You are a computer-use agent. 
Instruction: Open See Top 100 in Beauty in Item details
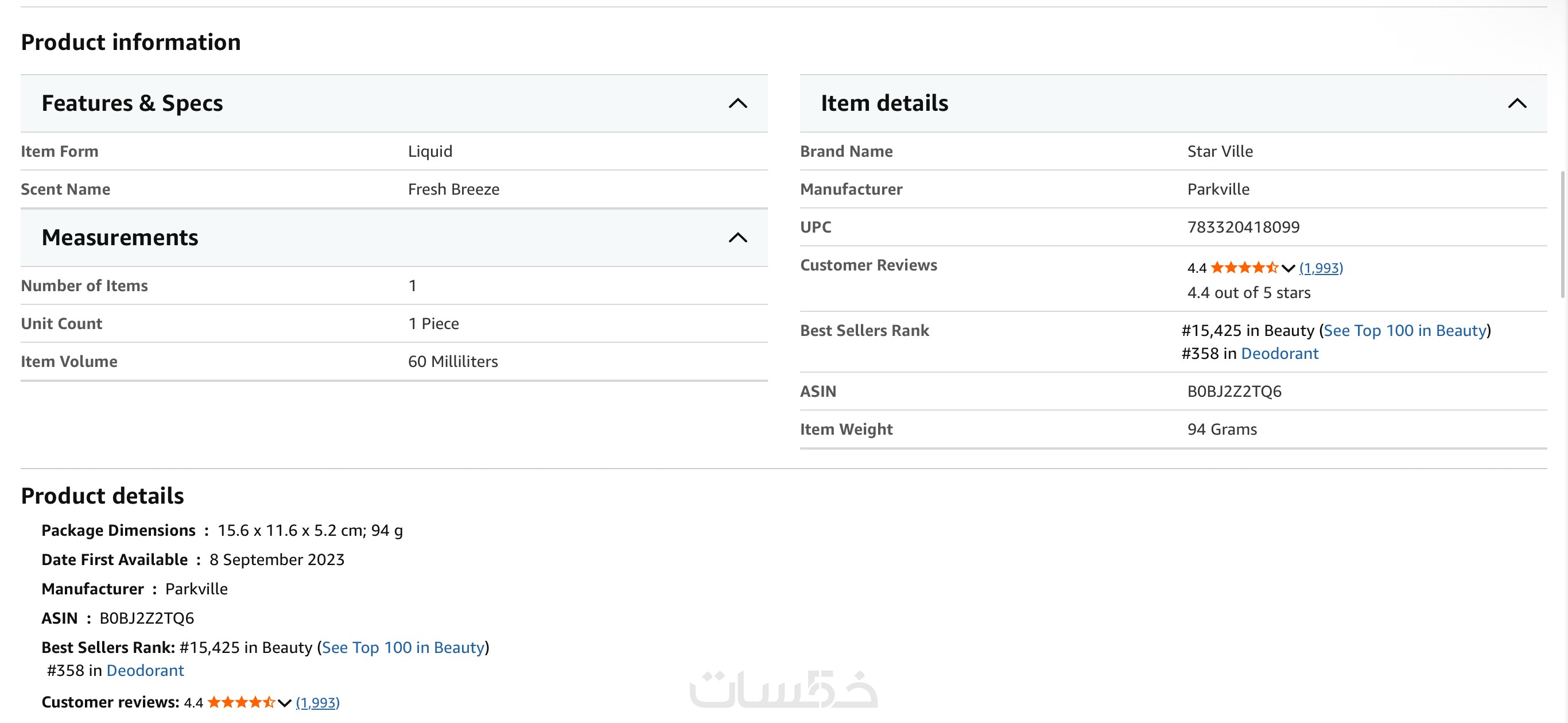coord(1405,331)
